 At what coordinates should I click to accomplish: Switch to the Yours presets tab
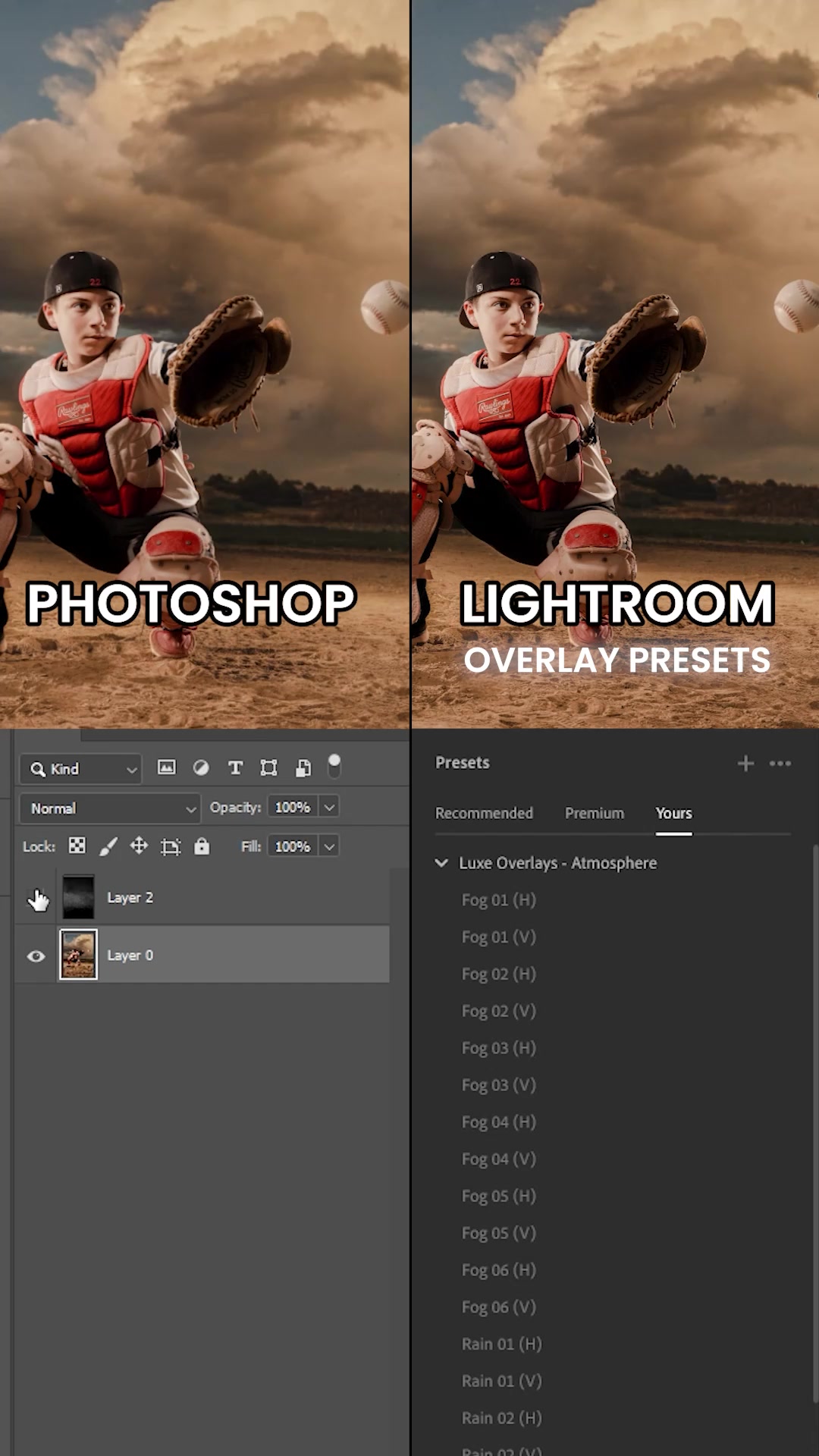point(673,813)
